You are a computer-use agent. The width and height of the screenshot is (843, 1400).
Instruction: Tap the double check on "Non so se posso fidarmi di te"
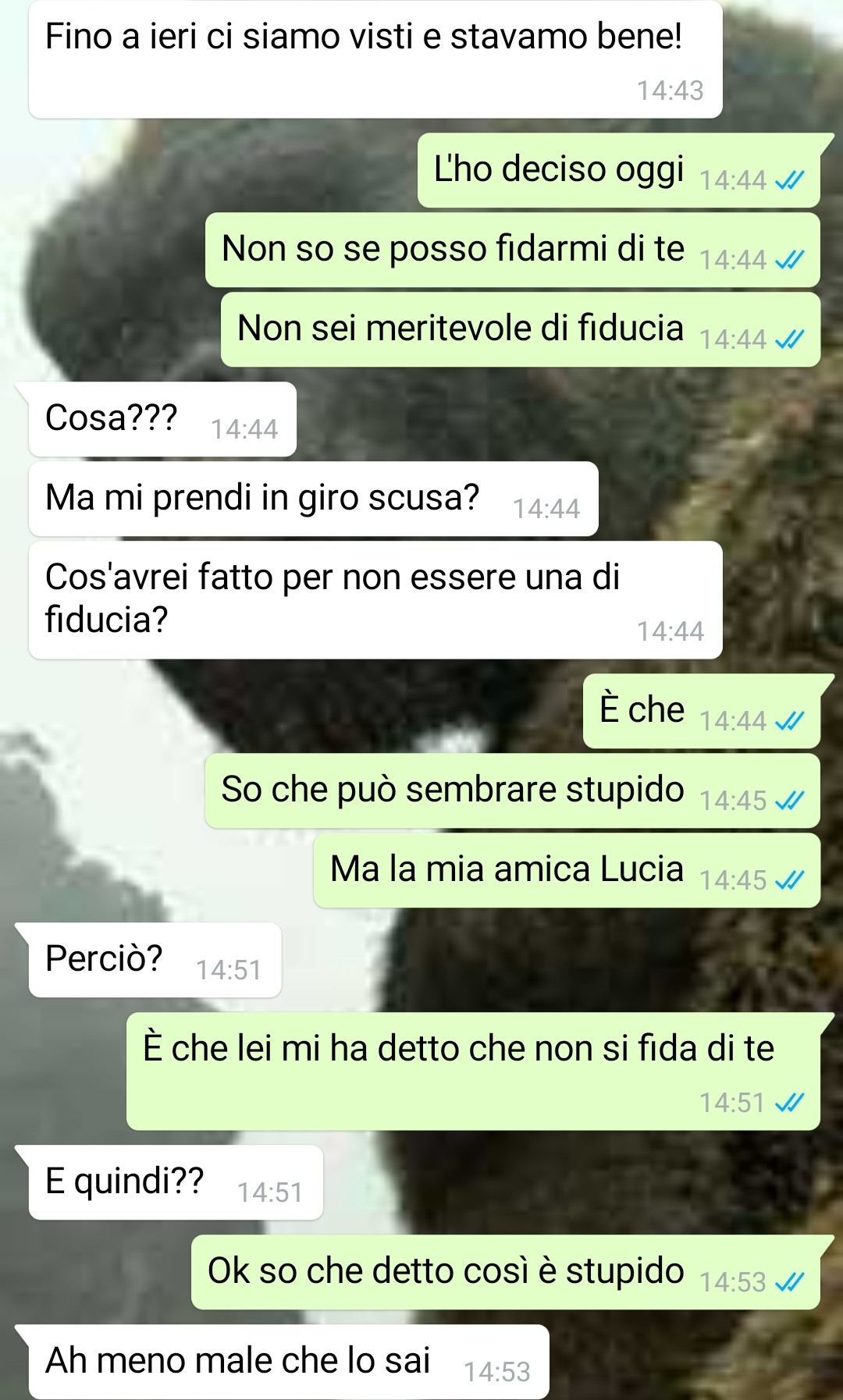point(789,260)
